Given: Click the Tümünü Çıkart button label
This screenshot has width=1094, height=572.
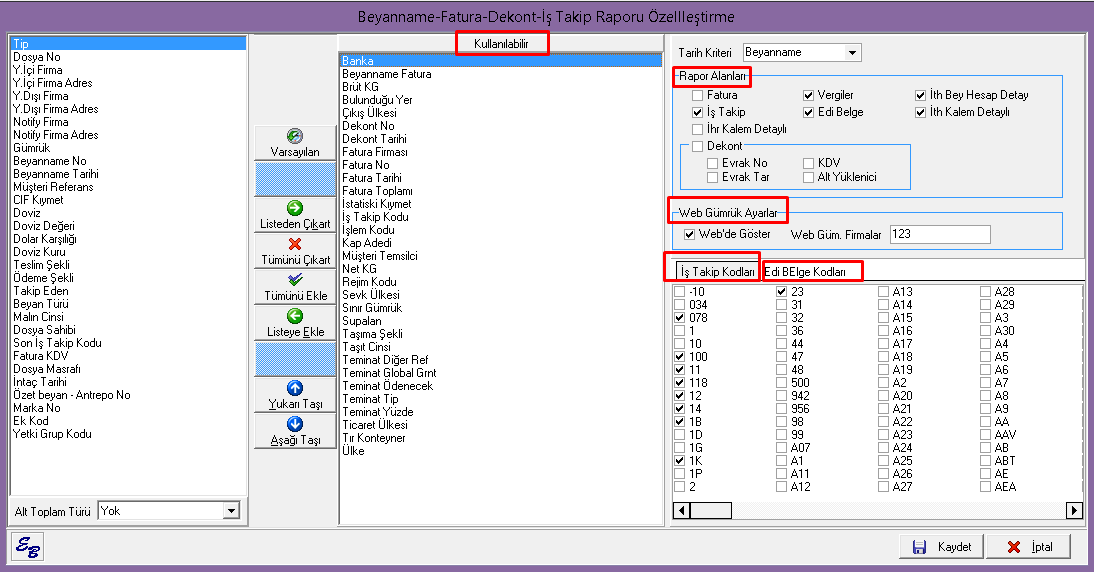Looking at the screenshot, I should tap(296, 259).
